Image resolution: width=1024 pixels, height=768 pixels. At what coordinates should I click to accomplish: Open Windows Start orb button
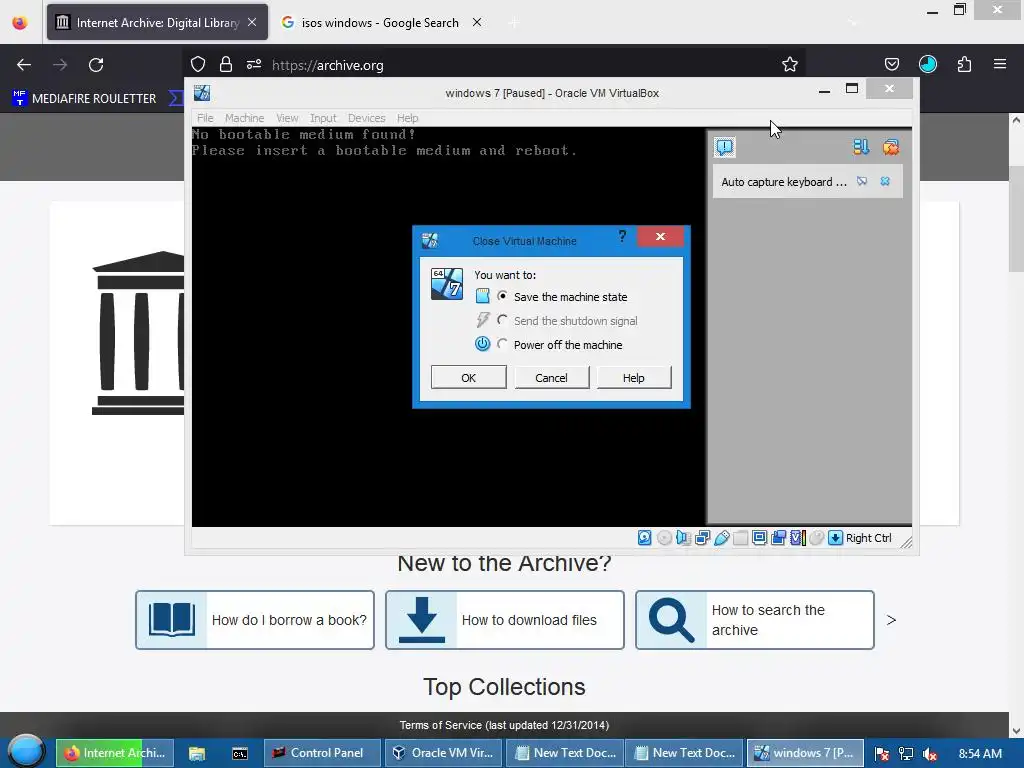pos(26,752)
